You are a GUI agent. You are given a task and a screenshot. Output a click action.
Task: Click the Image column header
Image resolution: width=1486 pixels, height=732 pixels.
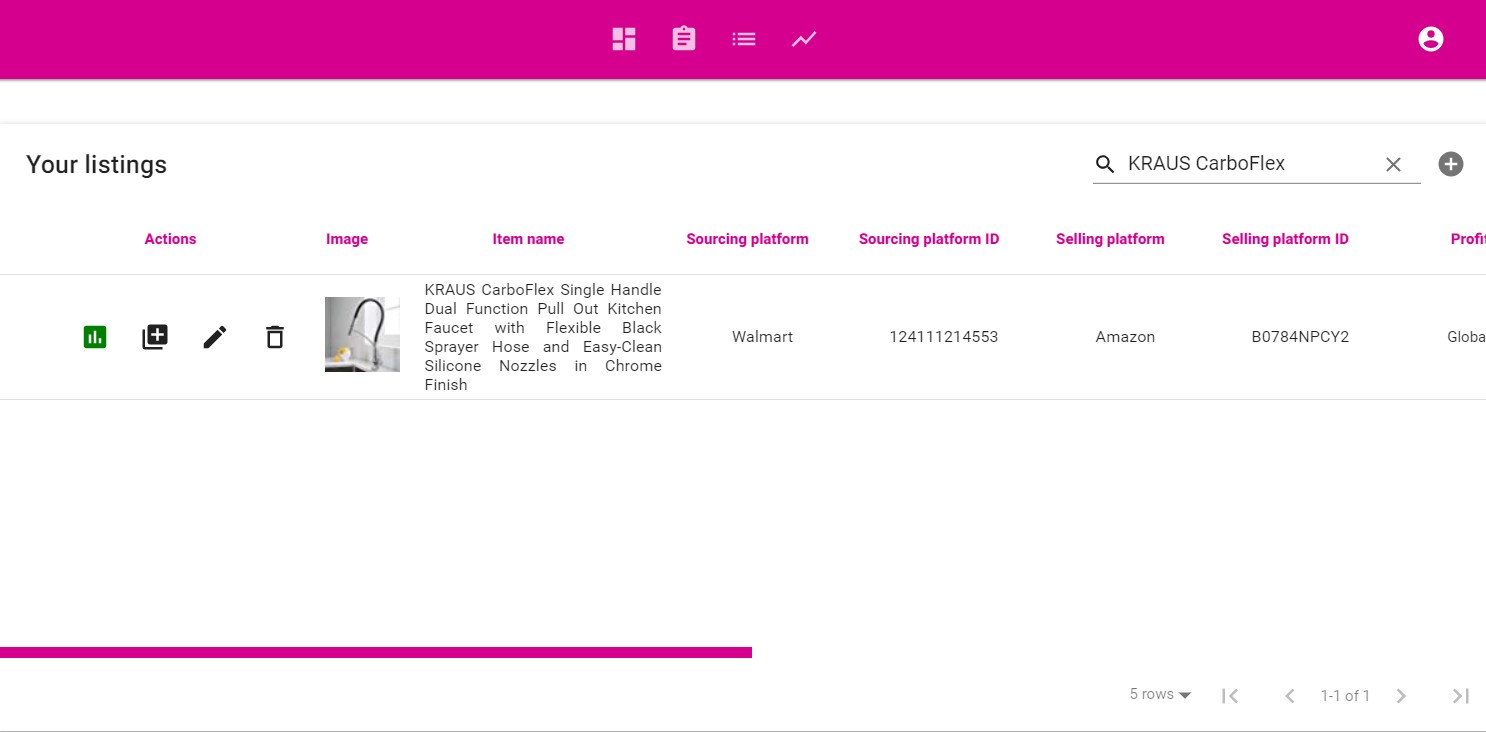pos(347,239)
